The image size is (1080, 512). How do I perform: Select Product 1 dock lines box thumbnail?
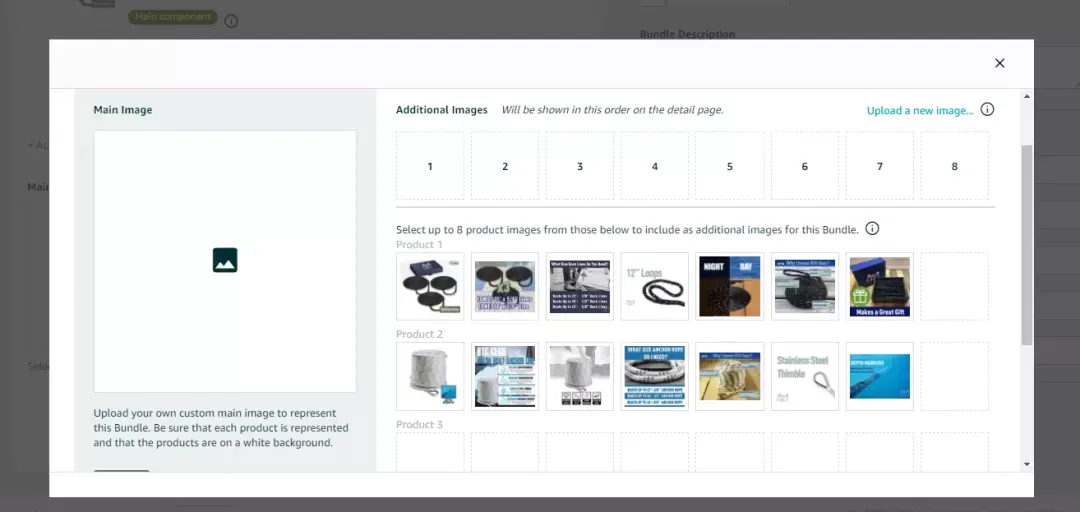tap(430, 287)
